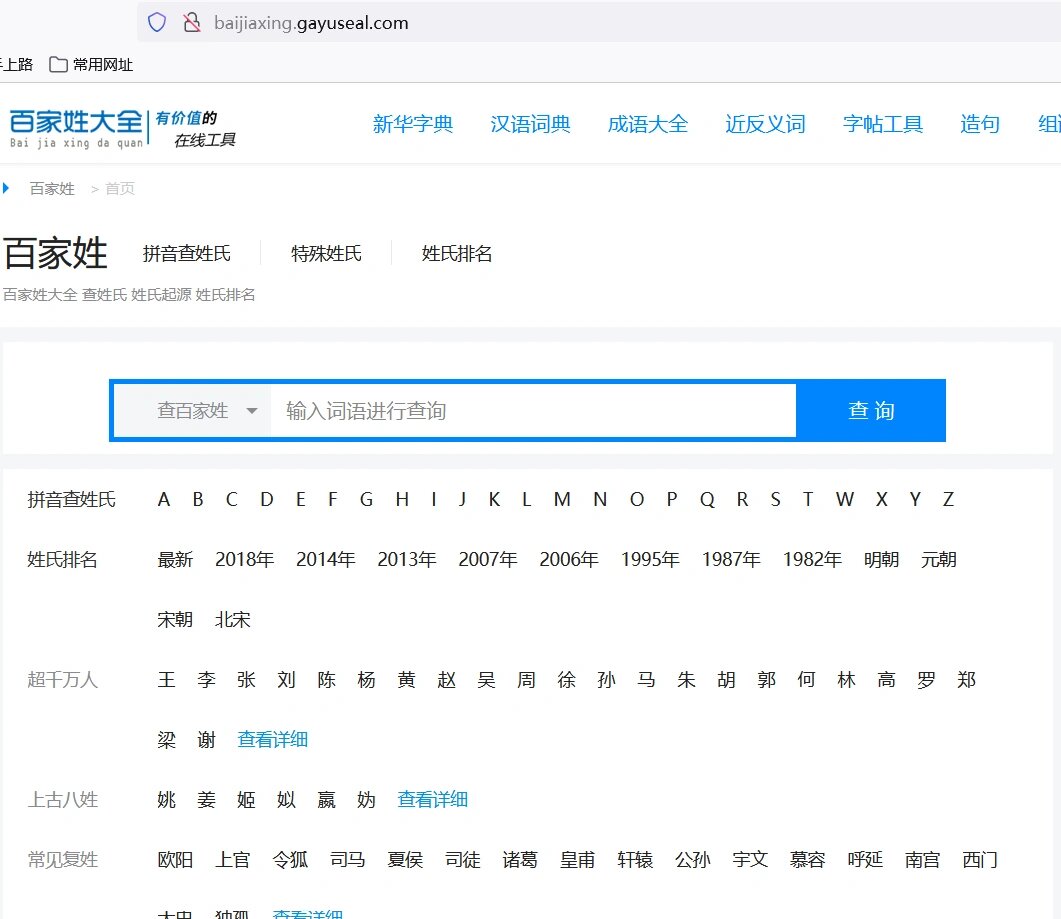The image size is (1061, 919).
Task: Click the browser address bar URL
Action: [x=311, y=23]
